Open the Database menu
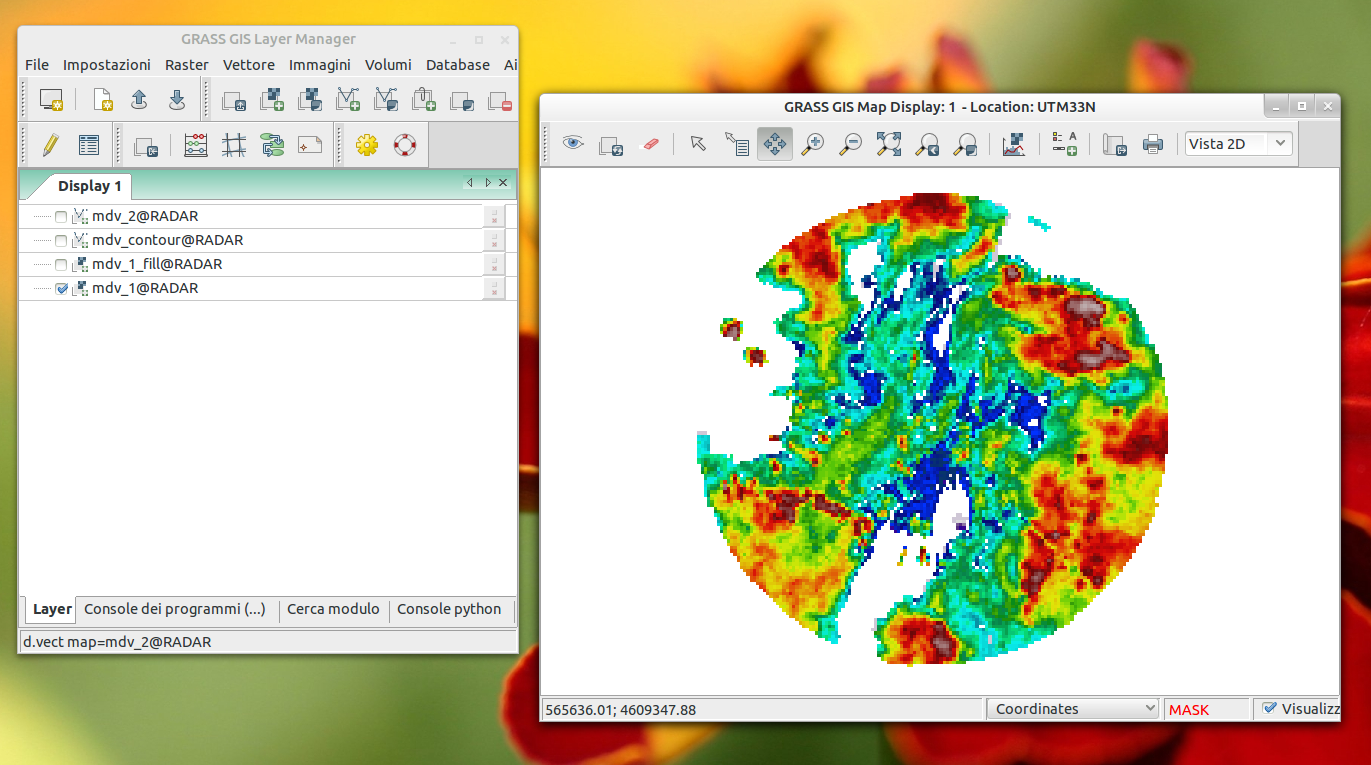Viewport: 1371px width, 765px height. [458, 65]
